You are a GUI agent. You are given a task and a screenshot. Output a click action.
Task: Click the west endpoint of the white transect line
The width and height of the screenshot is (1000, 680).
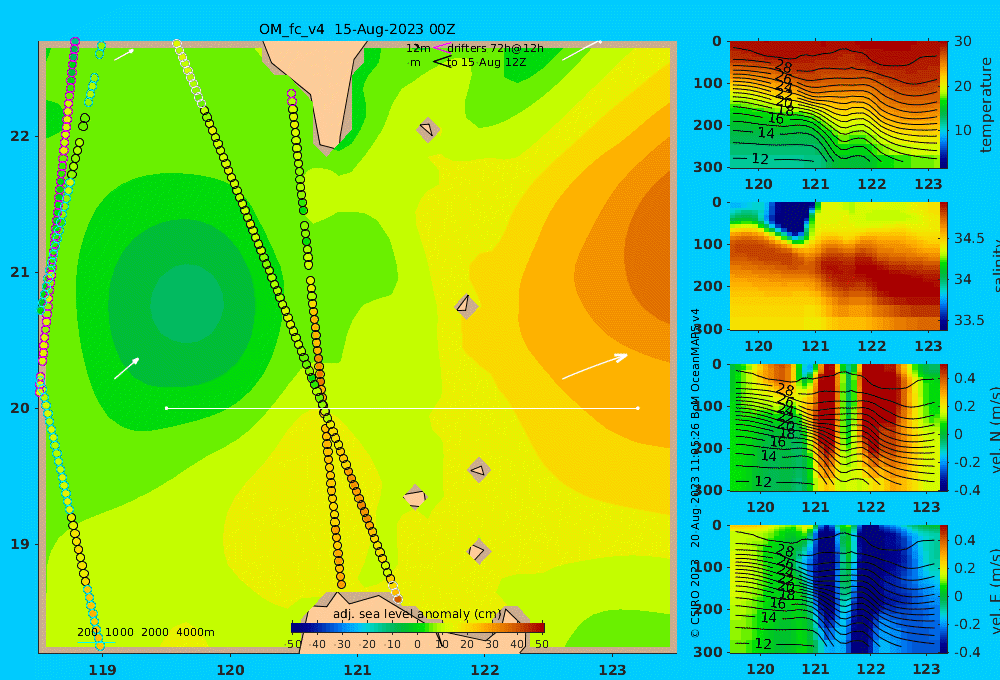tap(167, 408)
